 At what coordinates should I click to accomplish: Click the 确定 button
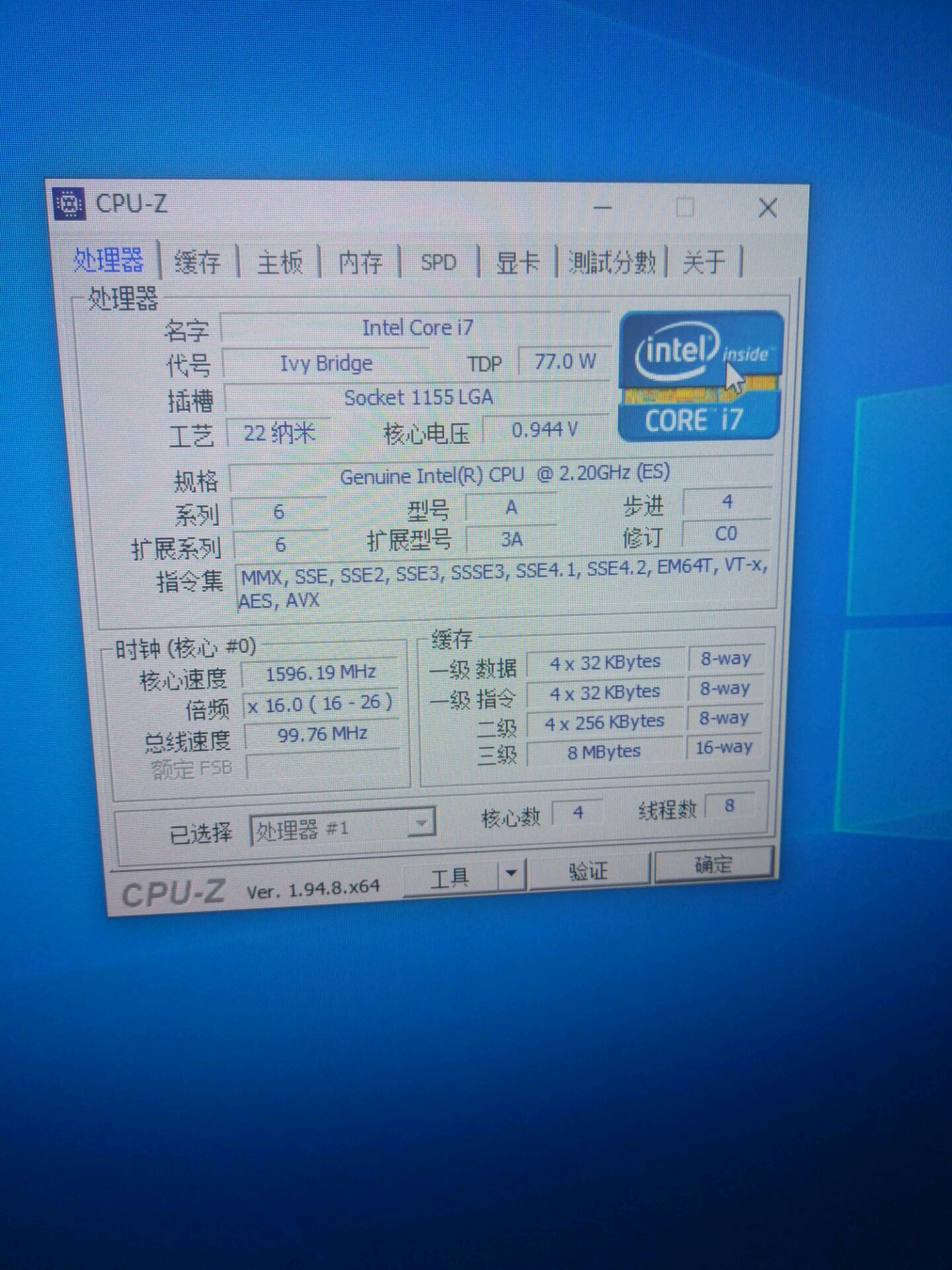coord(713,864)
